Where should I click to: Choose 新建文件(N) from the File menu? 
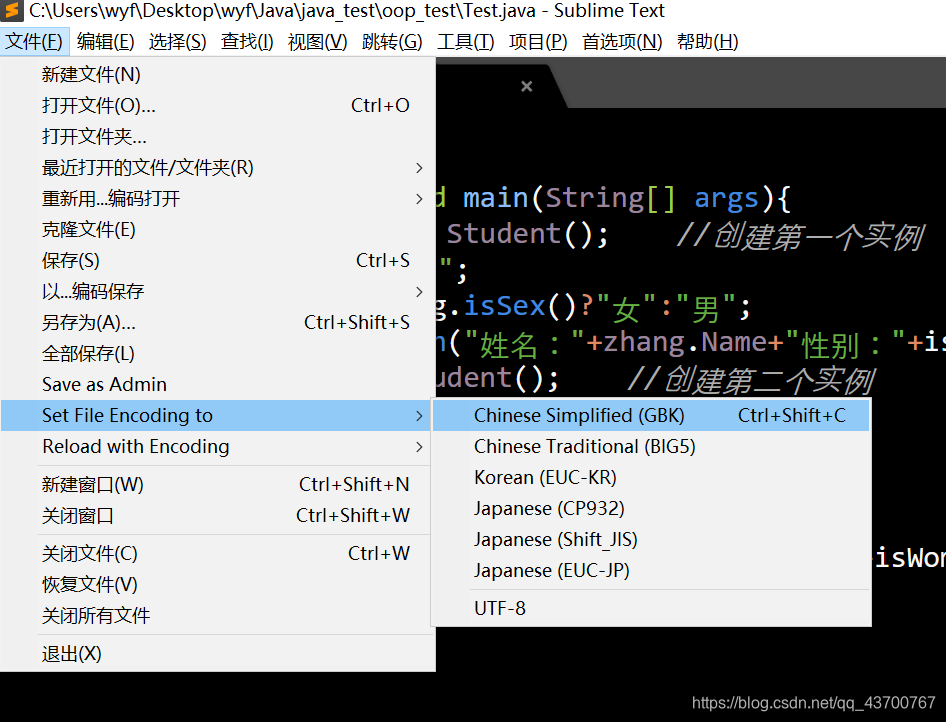coord(217,75)
